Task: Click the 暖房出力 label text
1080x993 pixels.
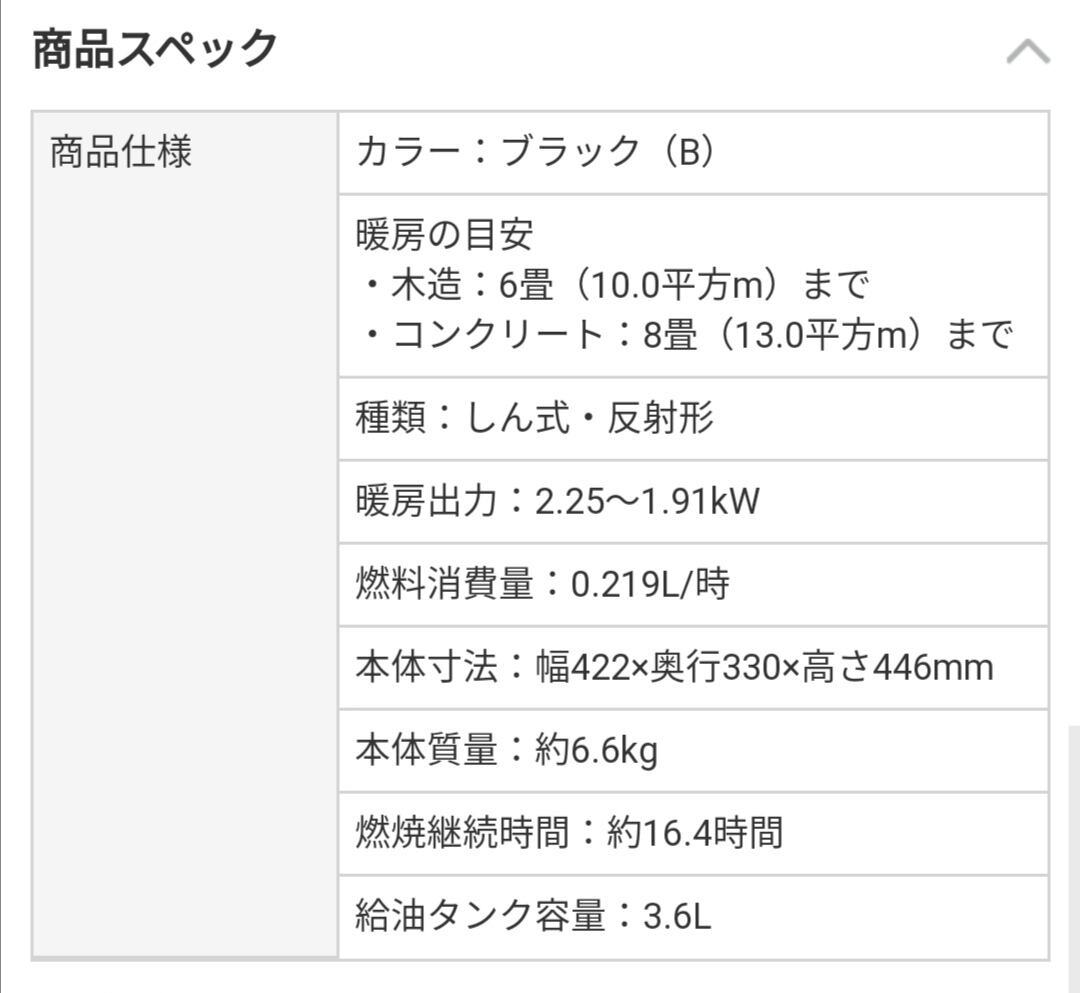Action: tap(426, 501)
